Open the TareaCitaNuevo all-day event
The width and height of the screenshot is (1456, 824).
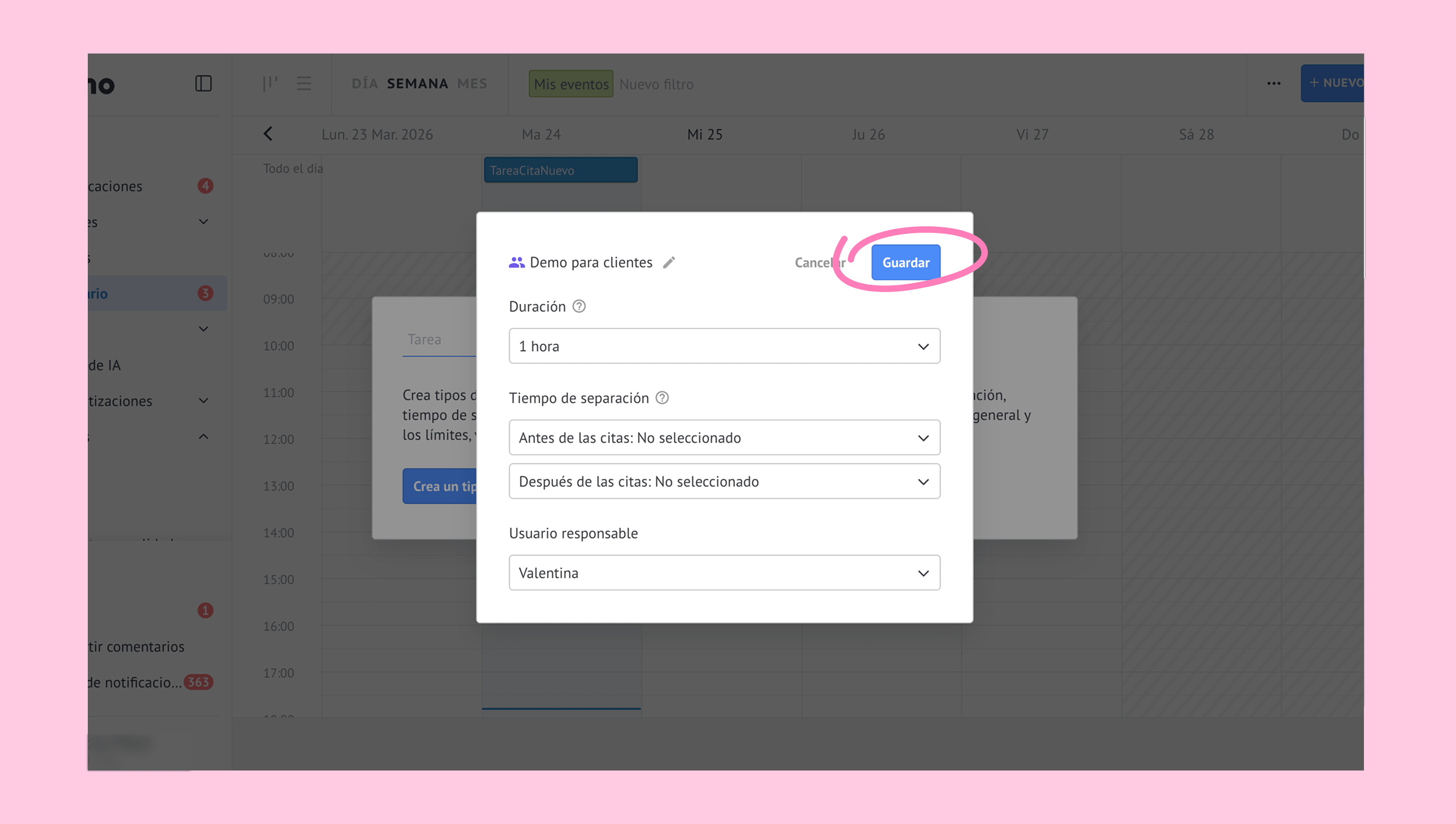[x=560, y=170]
